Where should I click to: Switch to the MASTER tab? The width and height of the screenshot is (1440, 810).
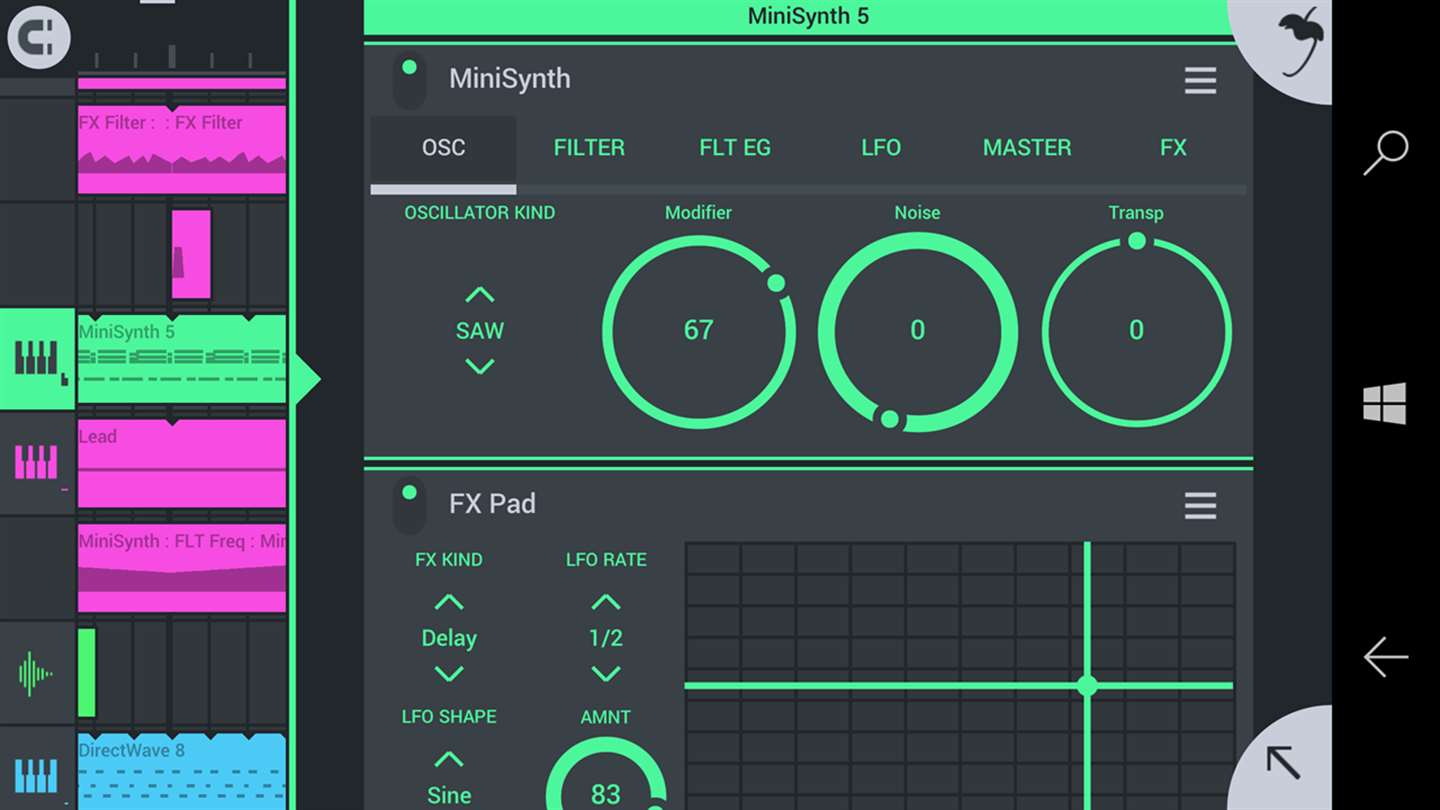(x=1027, y=148)
